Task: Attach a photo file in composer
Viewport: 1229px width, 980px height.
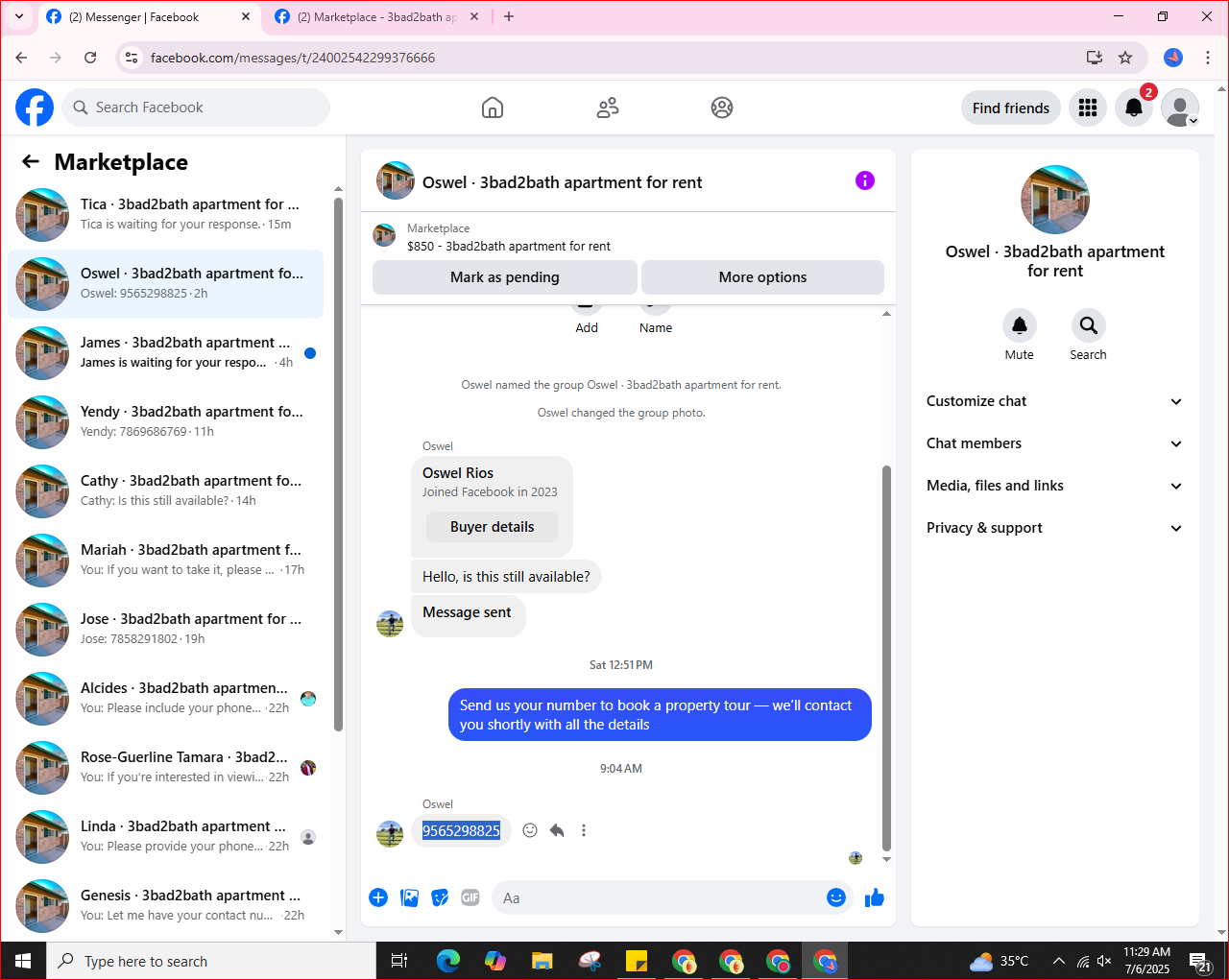Action: (x=409, y=897)
